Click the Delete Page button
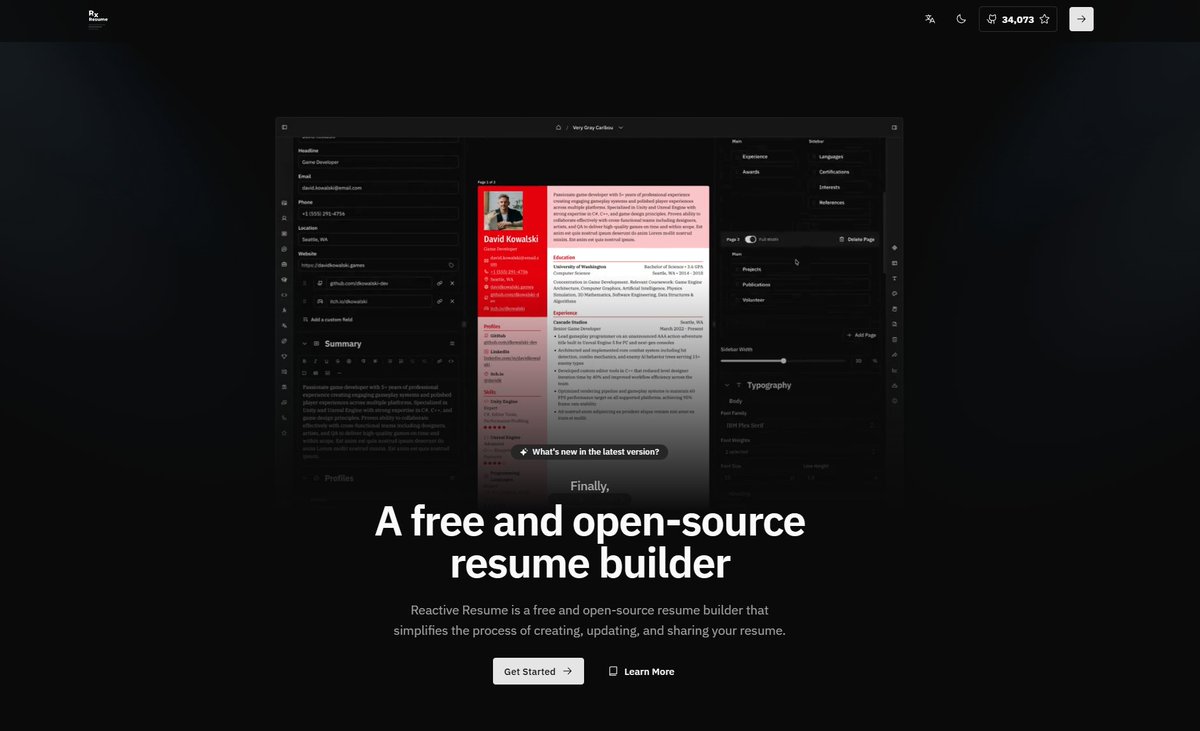Image resolution: width=1200 pixels, height=731 pixels. [x=856, y=239]
